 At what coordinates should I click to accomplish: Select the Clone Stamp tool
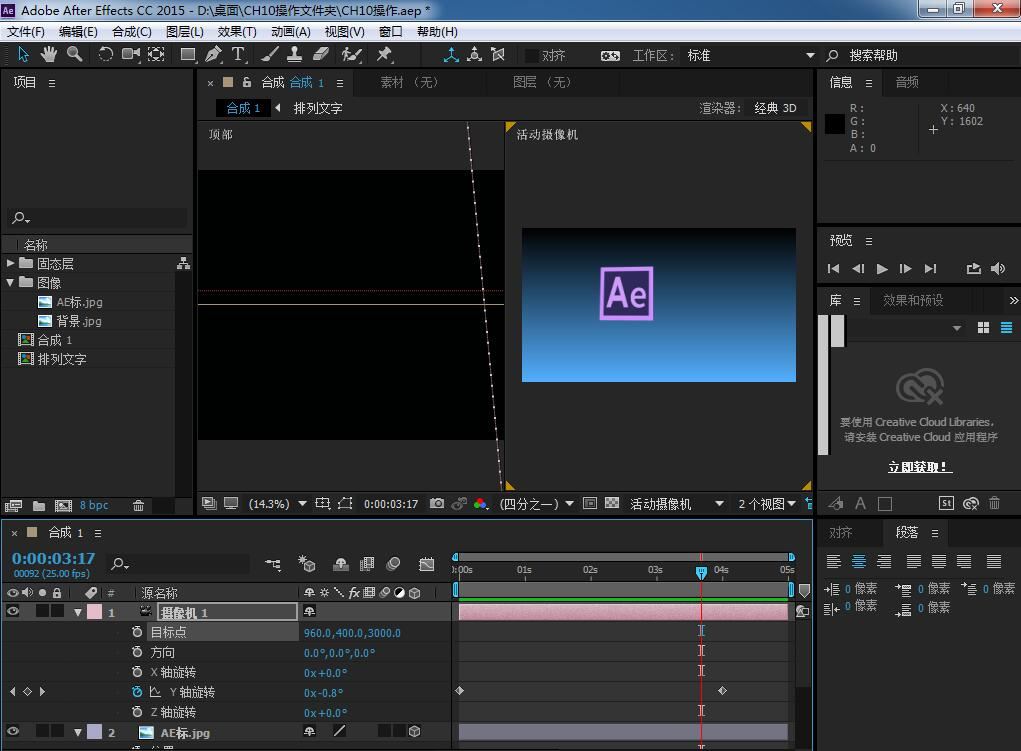click(x=294, y=55)
